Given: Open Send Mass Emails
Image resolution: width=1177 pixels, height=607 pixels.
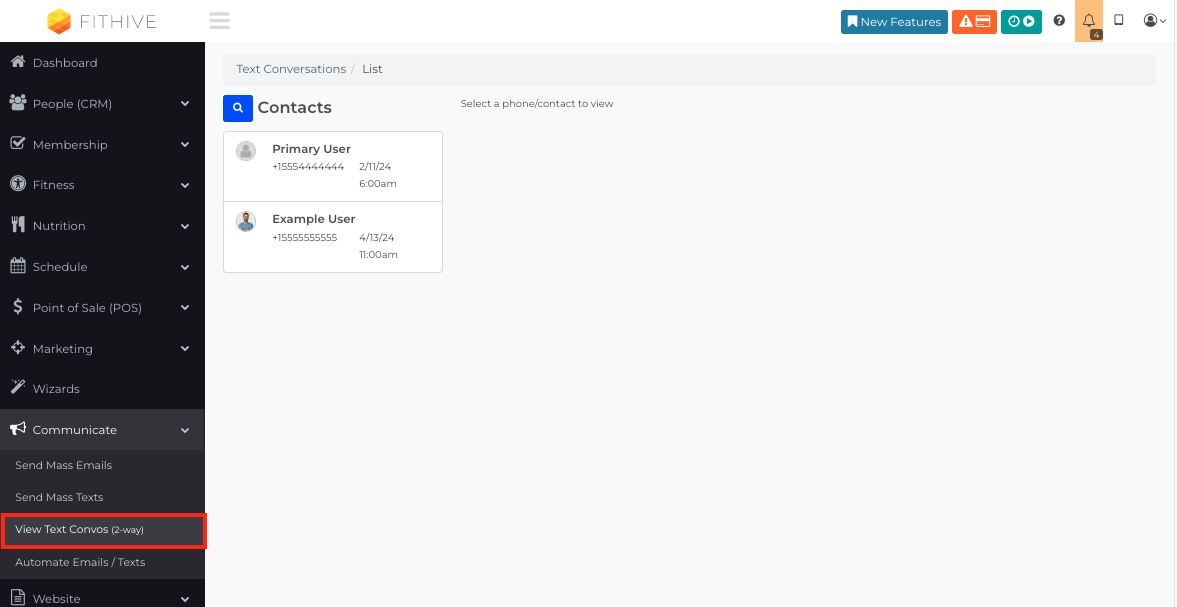Looking at the screenshot, I should tap(64, 465).
